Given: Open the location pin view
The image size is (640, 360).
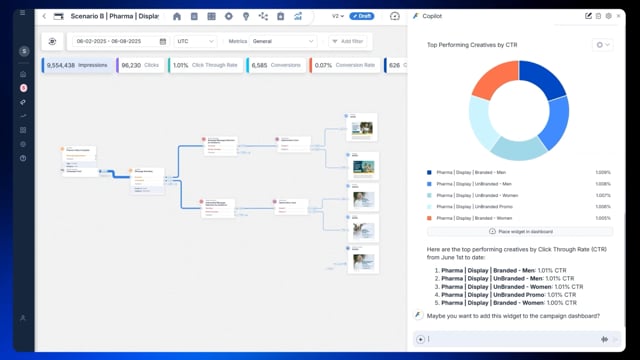Looking at the screenshot, I should click(246, 16).
